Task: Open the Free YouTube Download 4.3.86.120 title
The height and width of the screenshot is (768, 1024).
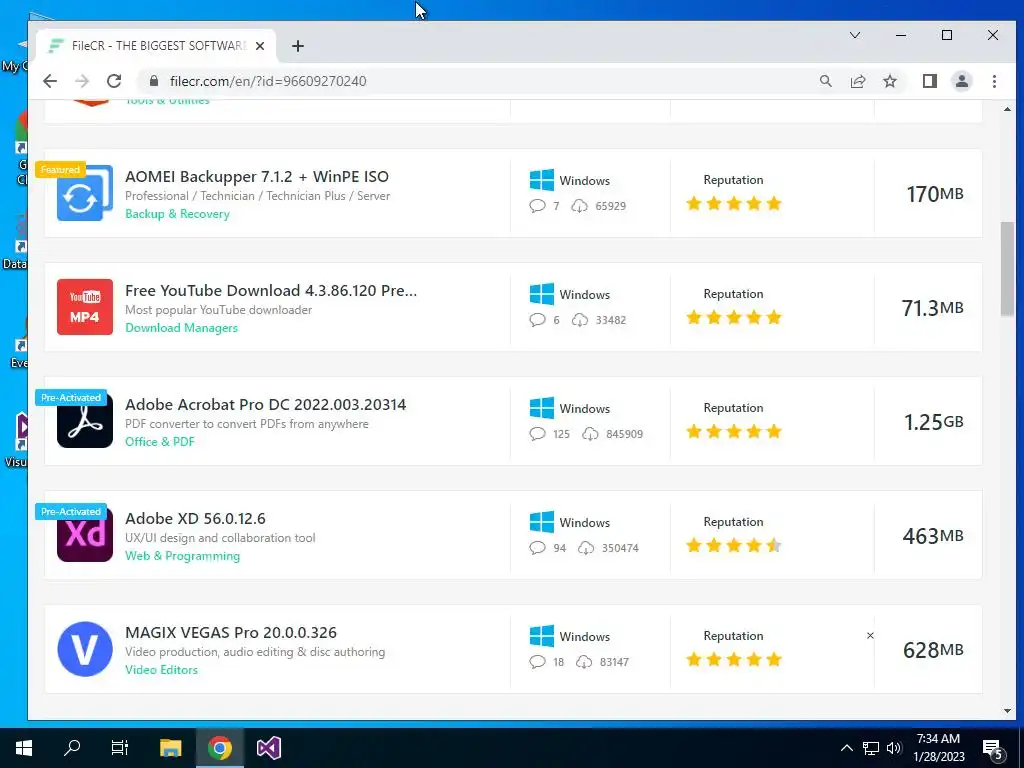Action: [271, 291]
